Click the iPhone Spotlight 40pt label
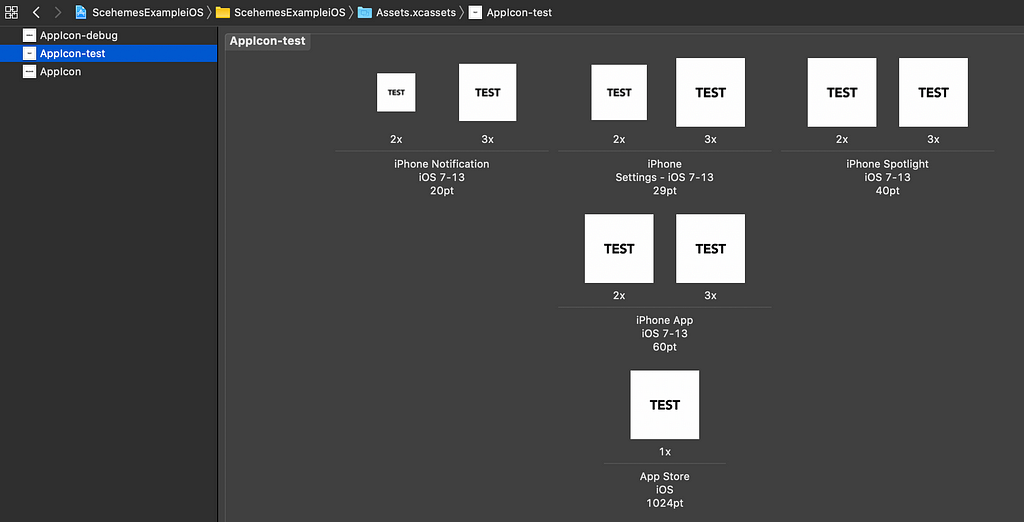1024x522 pixels. coord(888,177)
